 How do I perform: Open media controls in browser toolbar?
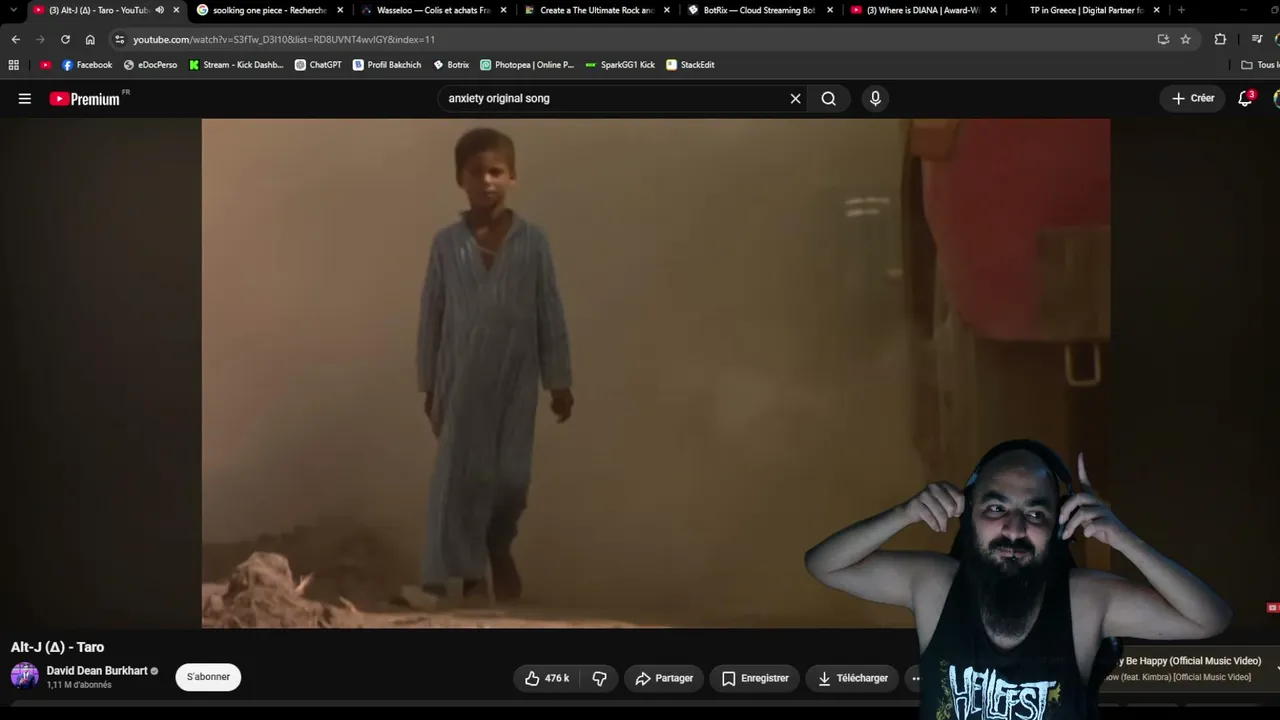click(x=1257, y=39)
